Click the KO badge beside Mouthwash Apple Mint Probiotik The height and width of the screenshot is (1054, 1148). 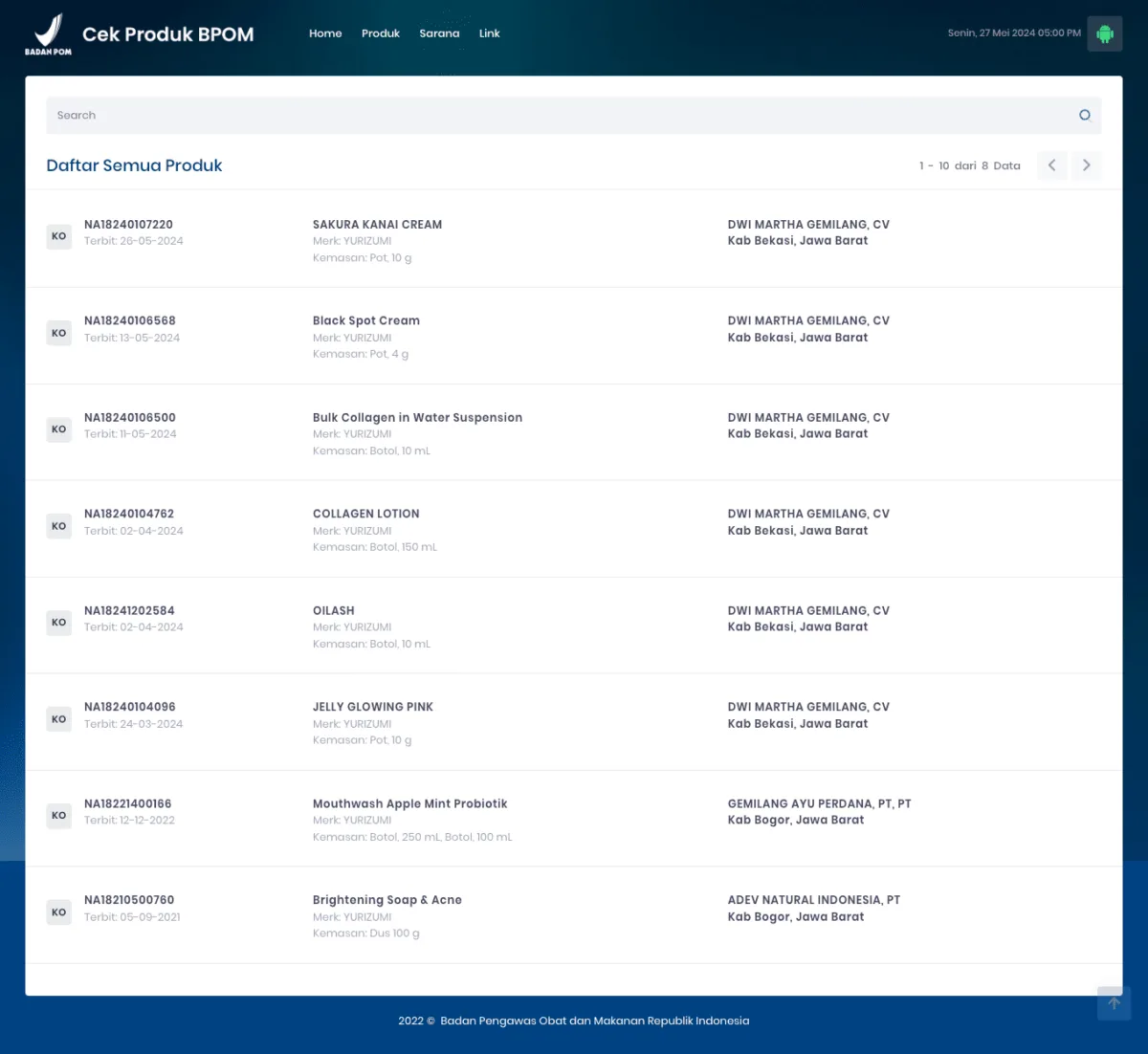(58, 816)
